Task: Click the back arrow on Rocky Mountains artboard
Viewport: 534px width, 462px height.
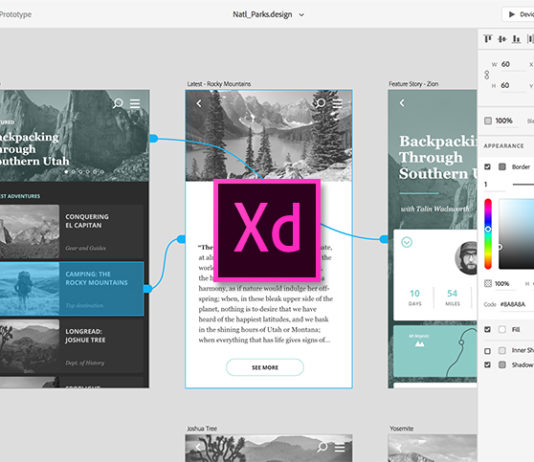Action: point(199,103)
